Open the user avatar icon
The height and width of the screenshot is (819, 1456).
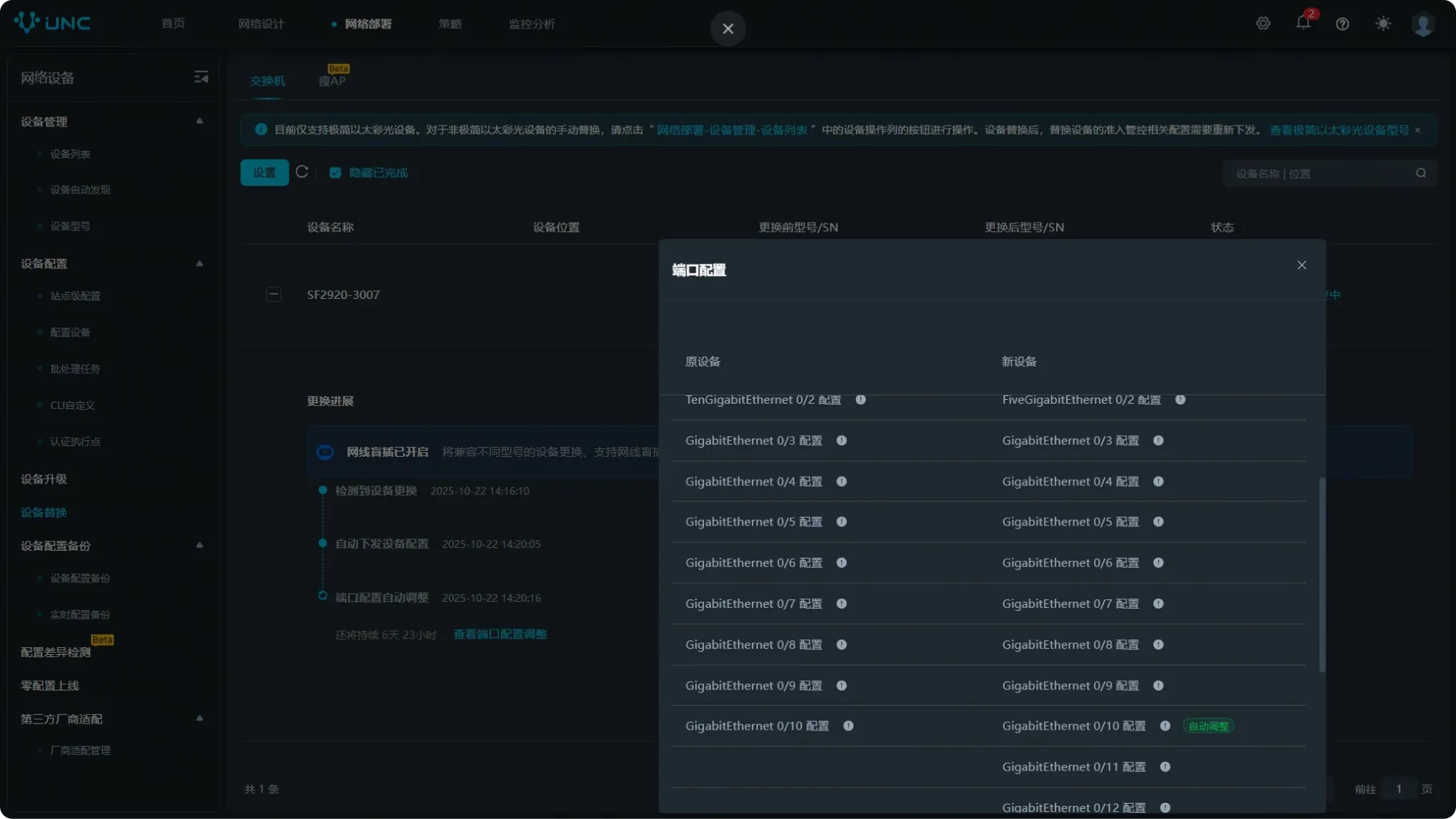[x=1423, y=24]
